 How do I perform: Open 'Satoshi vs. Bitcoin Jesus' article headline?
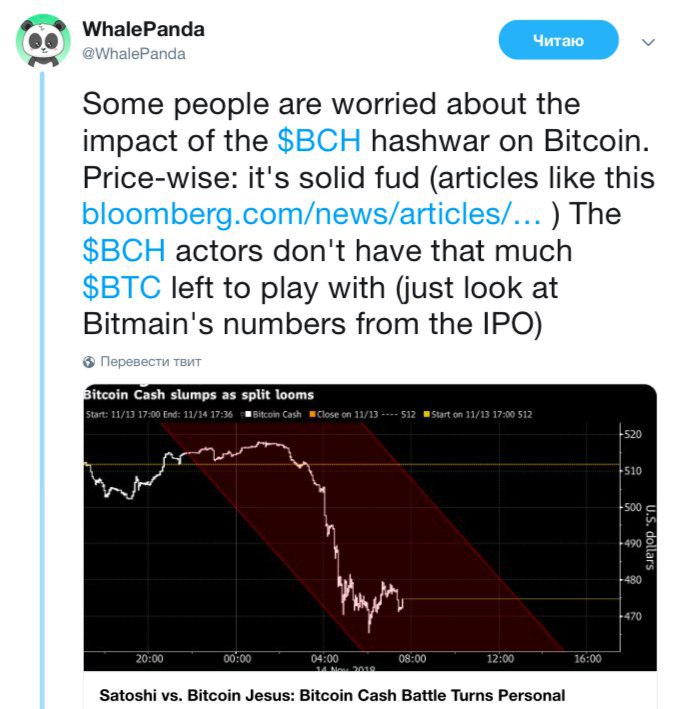pos(332,694)
